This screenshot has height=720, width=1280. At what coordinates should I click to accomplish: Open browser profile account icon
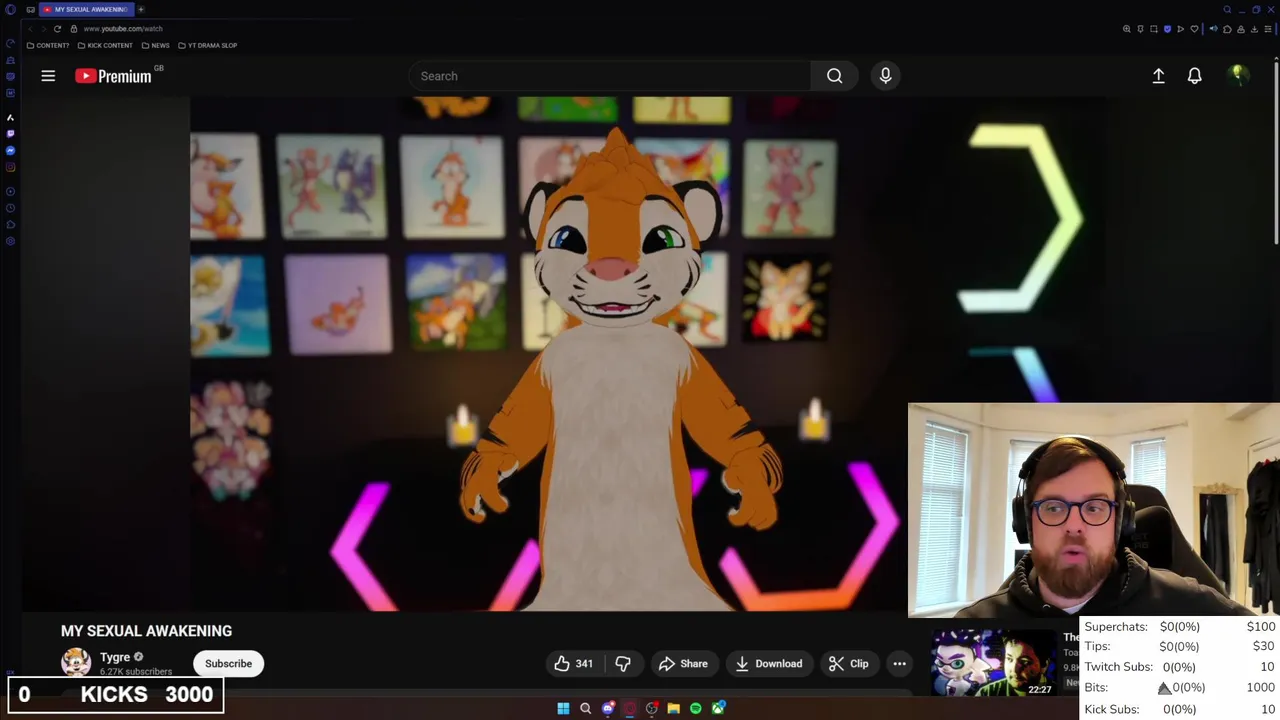pyautogui.click(x=1241, y=29)
